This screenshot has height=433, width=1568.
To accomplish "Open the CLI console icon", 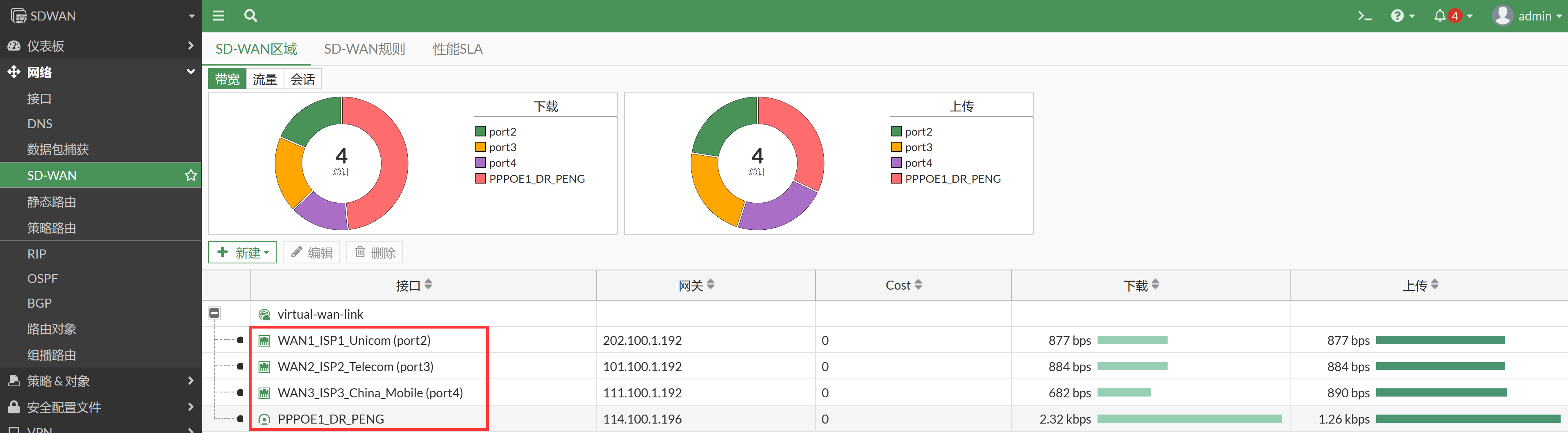I will pyautogui.click(x=1364, y=16).
